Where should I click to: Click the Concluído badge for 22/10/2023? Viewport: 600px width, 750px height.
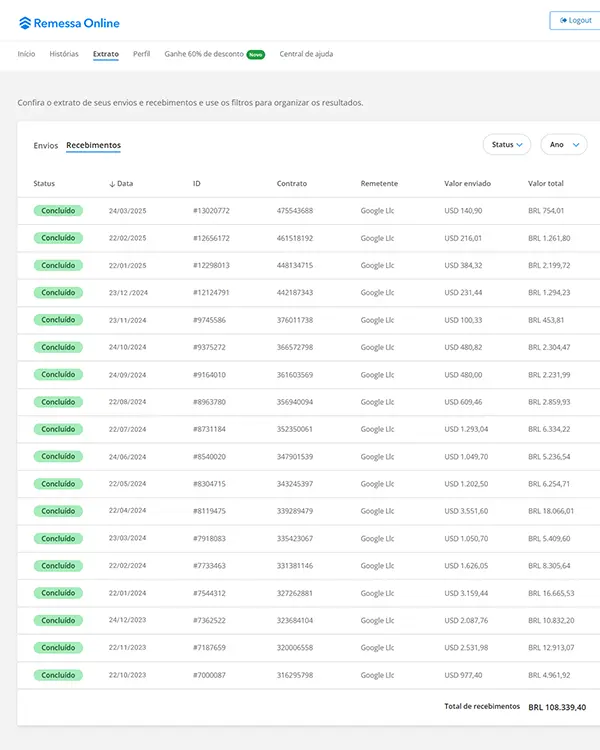(58, 675)
